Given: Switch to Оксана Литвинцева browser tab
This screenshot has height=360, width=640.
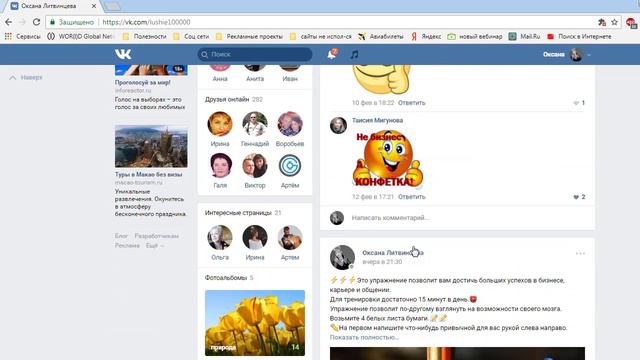Looking at the screenshot, I should pos(54,6).
